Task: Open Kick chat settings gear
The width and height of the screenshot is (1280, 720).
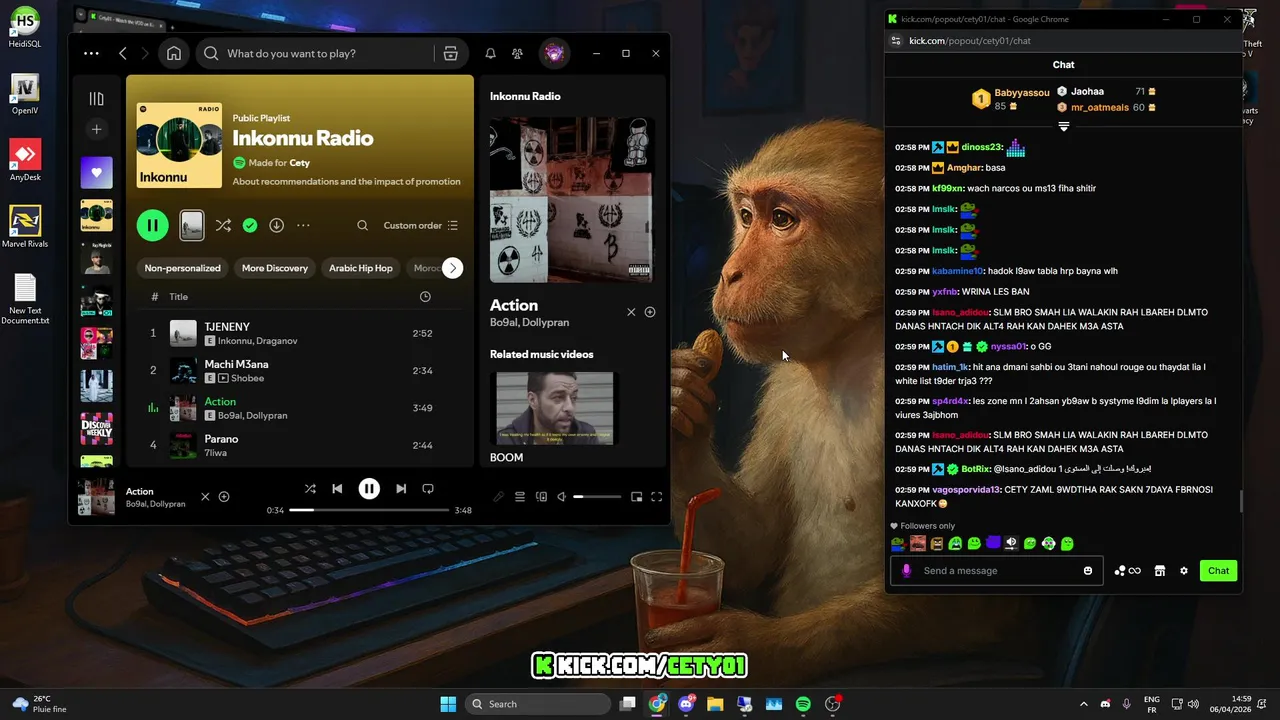Action: pyautogui.click(x=1184, y=571)
